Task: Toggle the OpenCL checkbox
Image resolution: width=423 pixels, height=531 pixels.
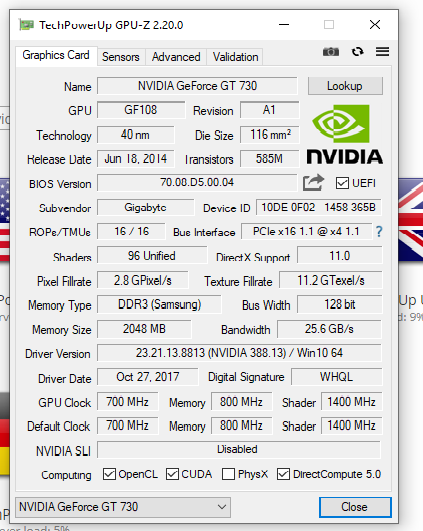Action: click(109, 474)
